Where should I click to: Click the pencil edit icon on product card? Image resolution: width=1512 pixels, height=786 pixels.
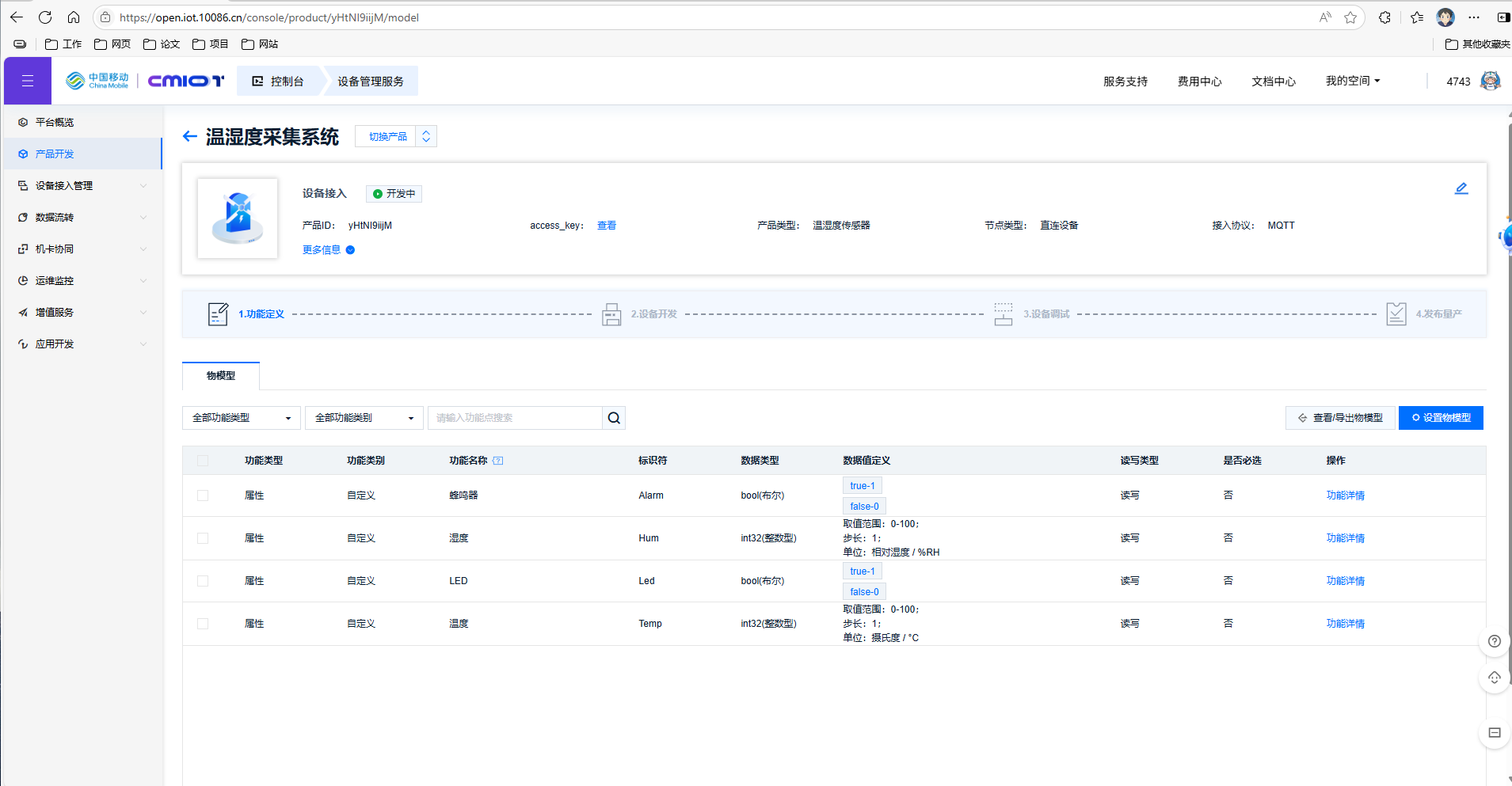pyautogui.click(x=1461, y=188)
